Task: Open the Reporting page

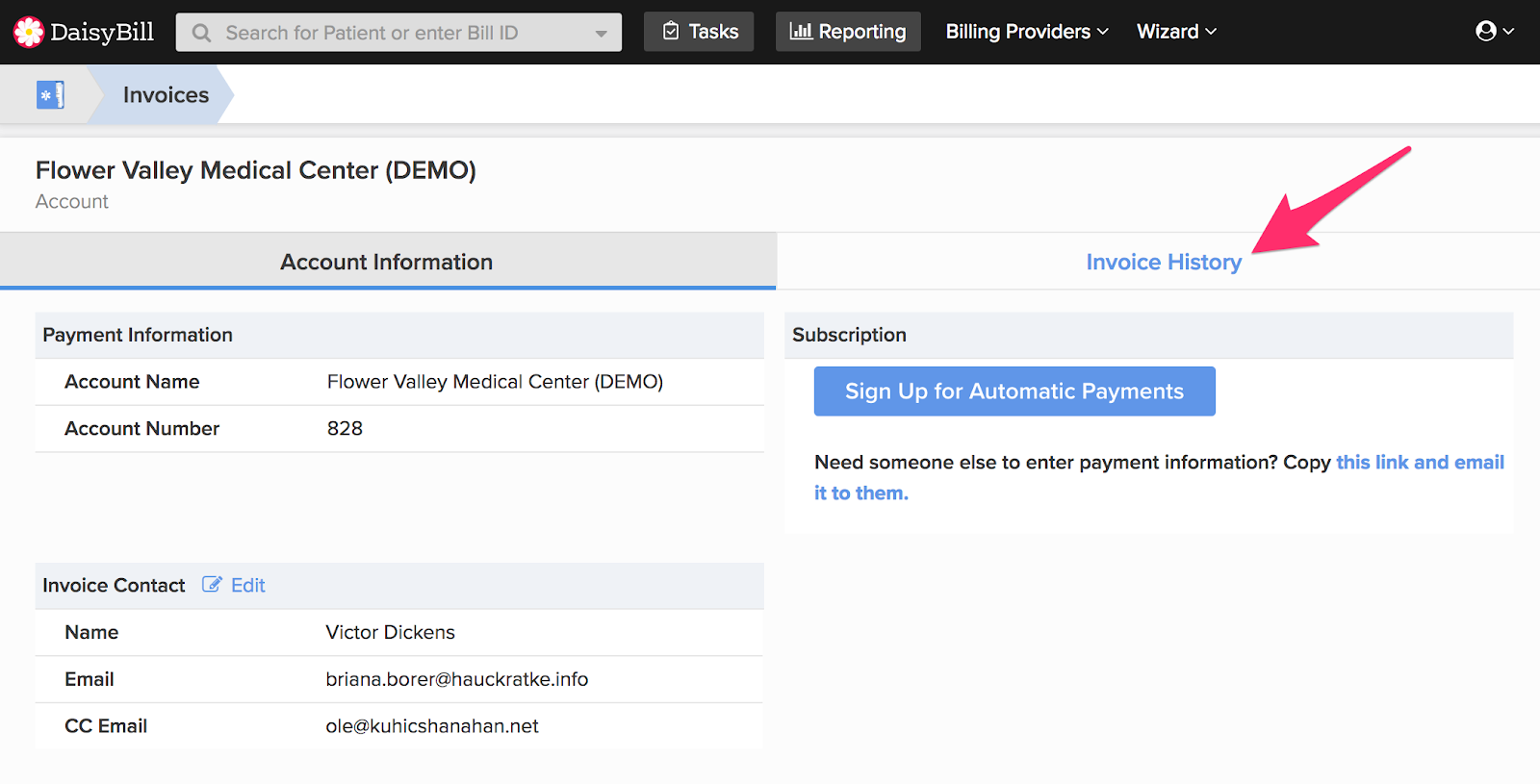Action: pyautogui.click(x=848, y=32)
